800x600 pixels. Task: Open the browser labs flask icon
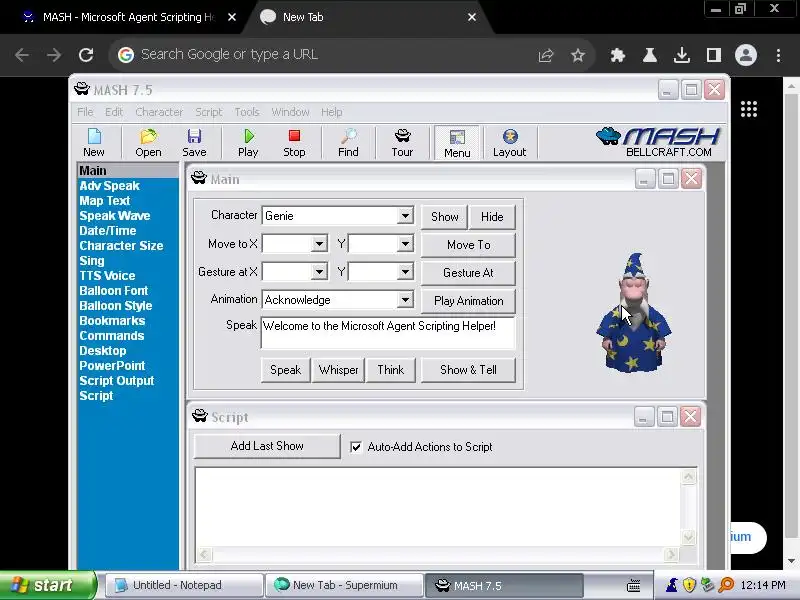click(649, 55)
